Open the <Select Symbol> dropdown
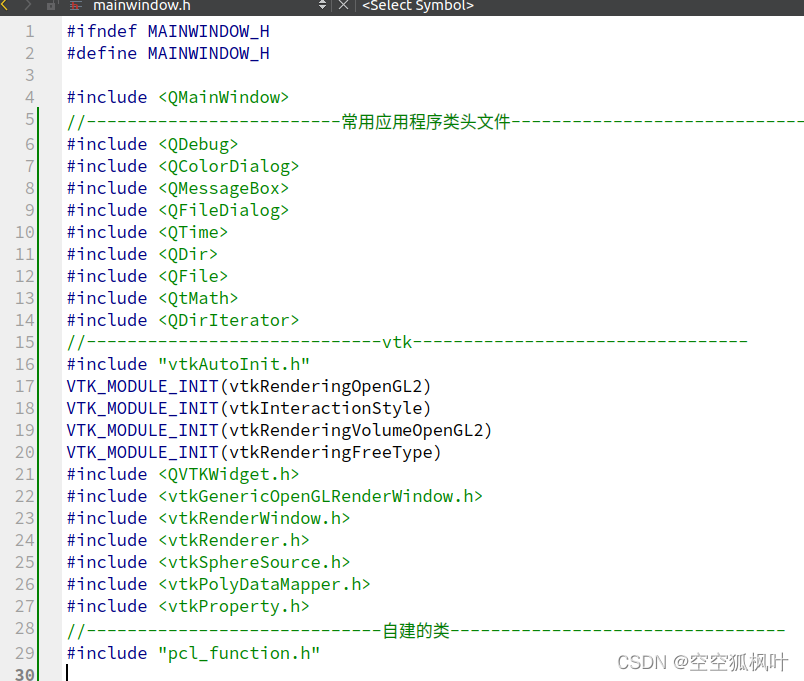The height and width of the screenshot is (681, 804). [420, 7]
